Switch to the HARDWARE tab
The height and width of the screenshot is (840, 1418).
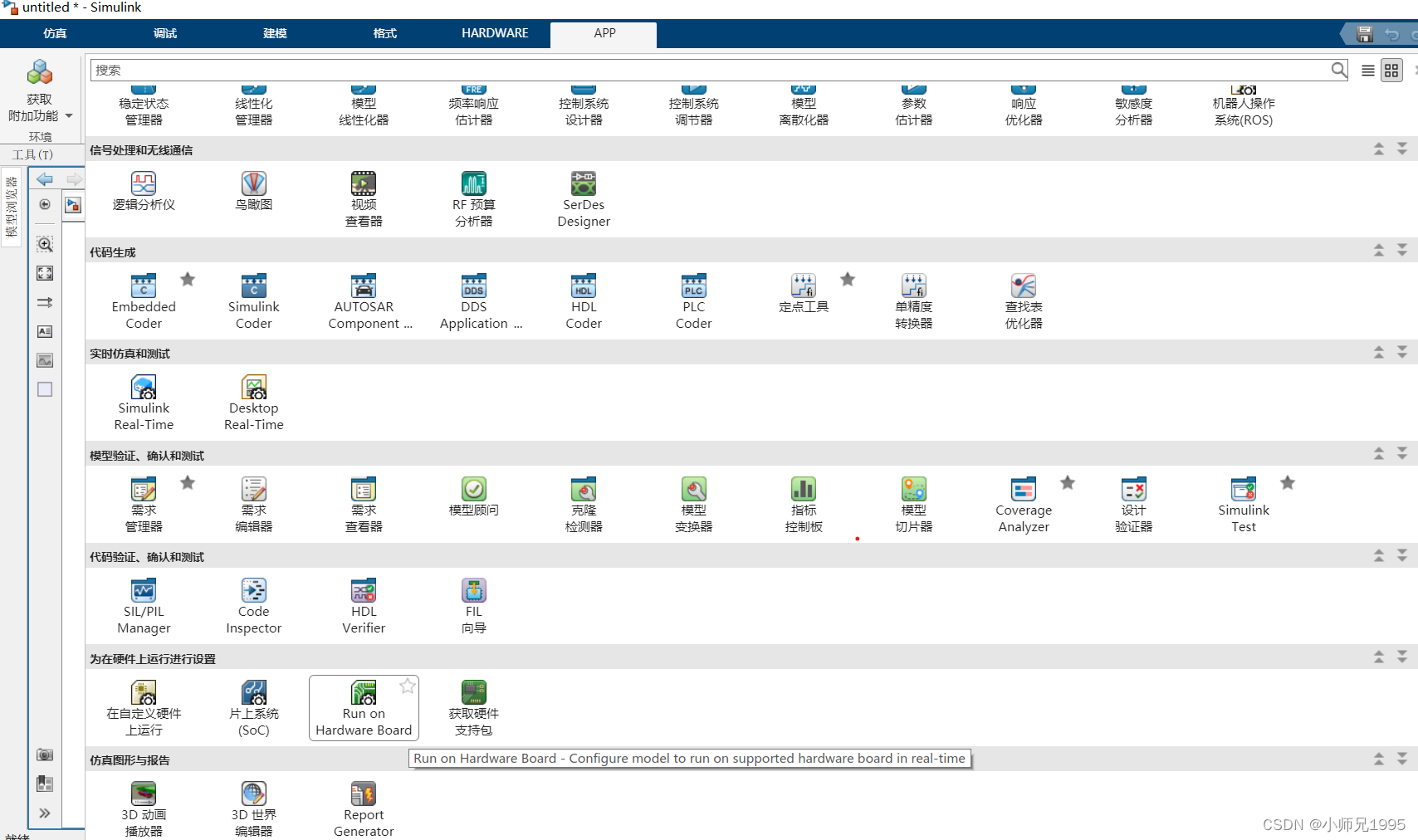coord(495,33)
